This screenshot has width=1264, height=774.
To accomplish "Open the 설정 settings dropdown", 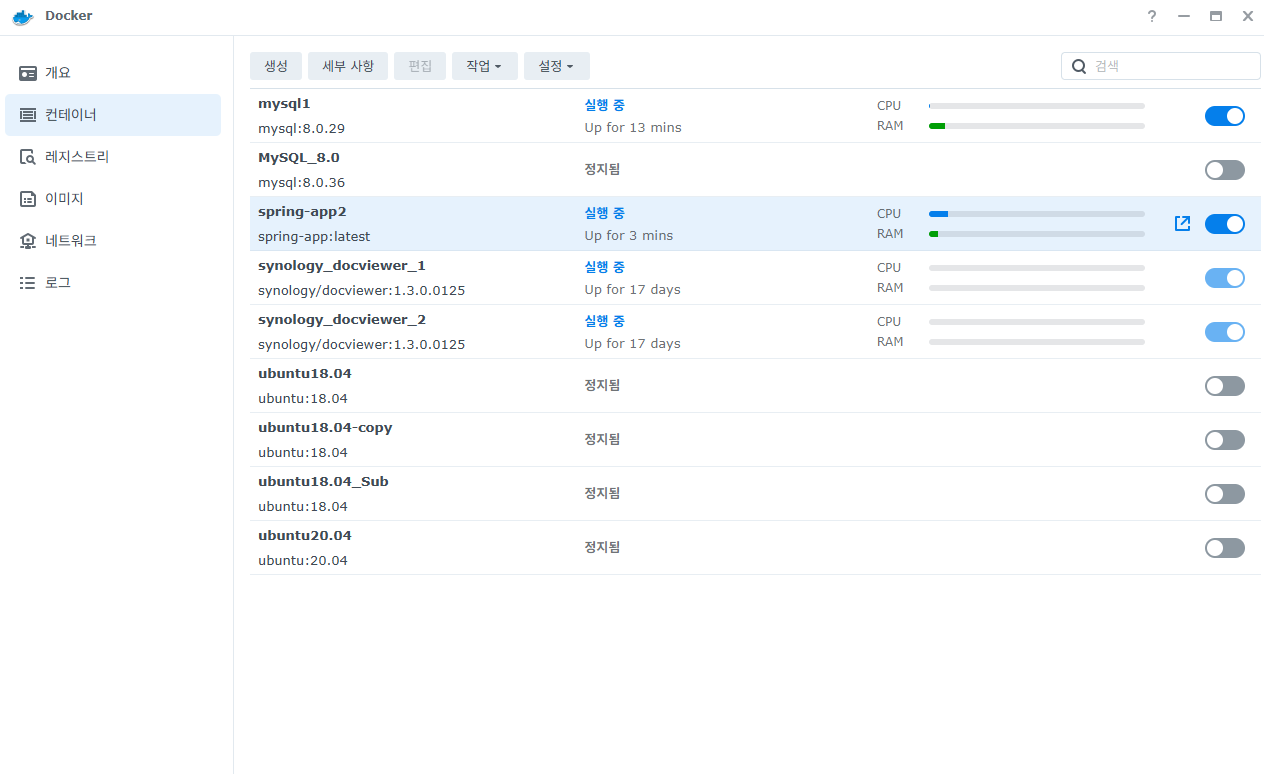I will (x=557, y=66).
